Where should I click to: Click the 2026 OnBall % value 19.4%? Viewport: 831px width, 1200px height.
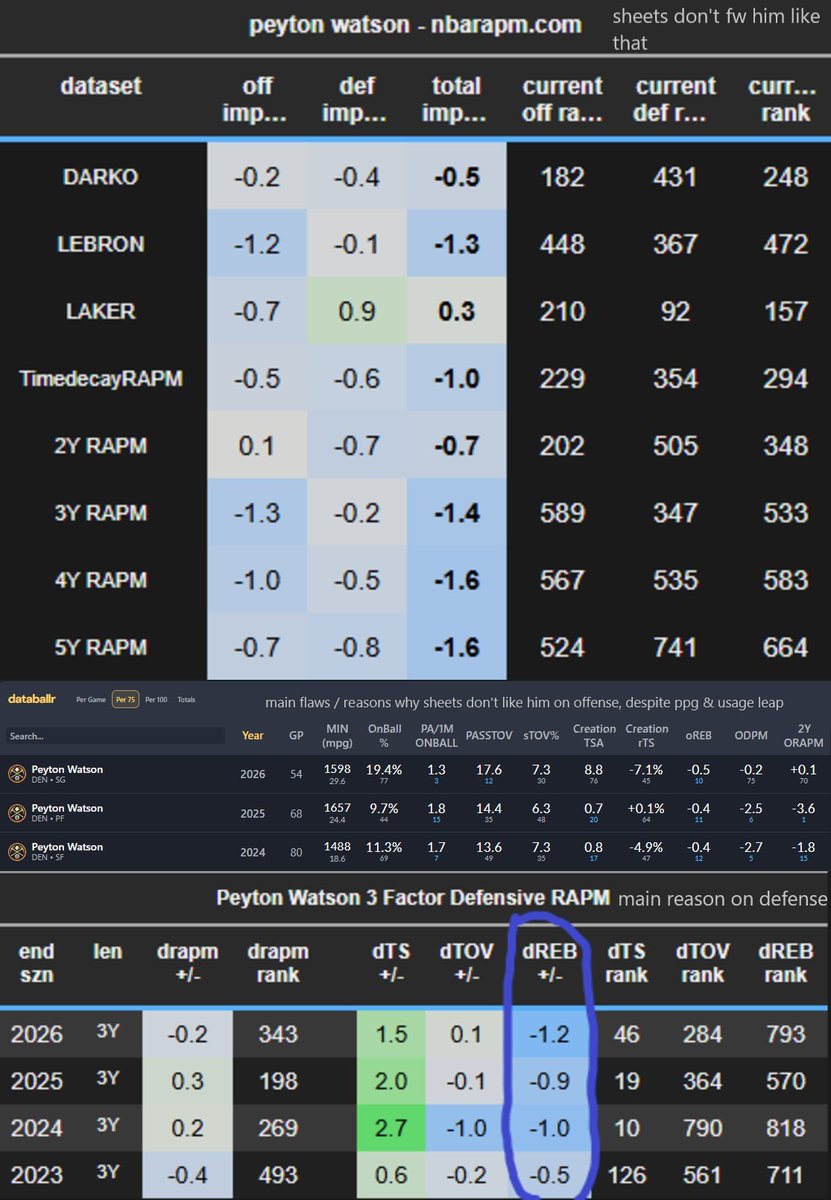pos(386,770)
